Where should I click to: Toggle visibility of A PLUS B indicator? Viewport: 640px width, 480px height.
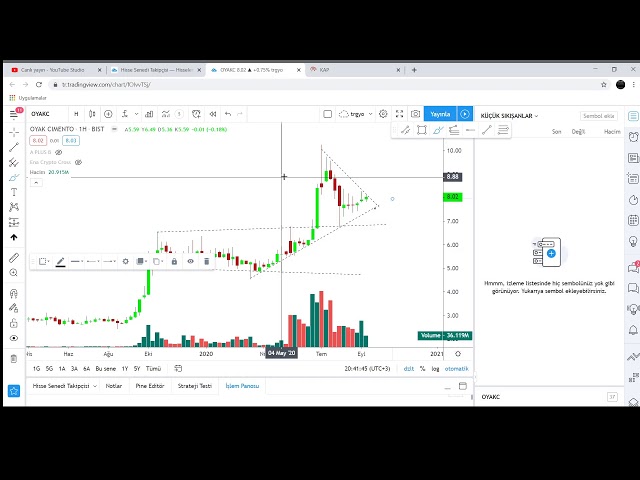[58, 152]
